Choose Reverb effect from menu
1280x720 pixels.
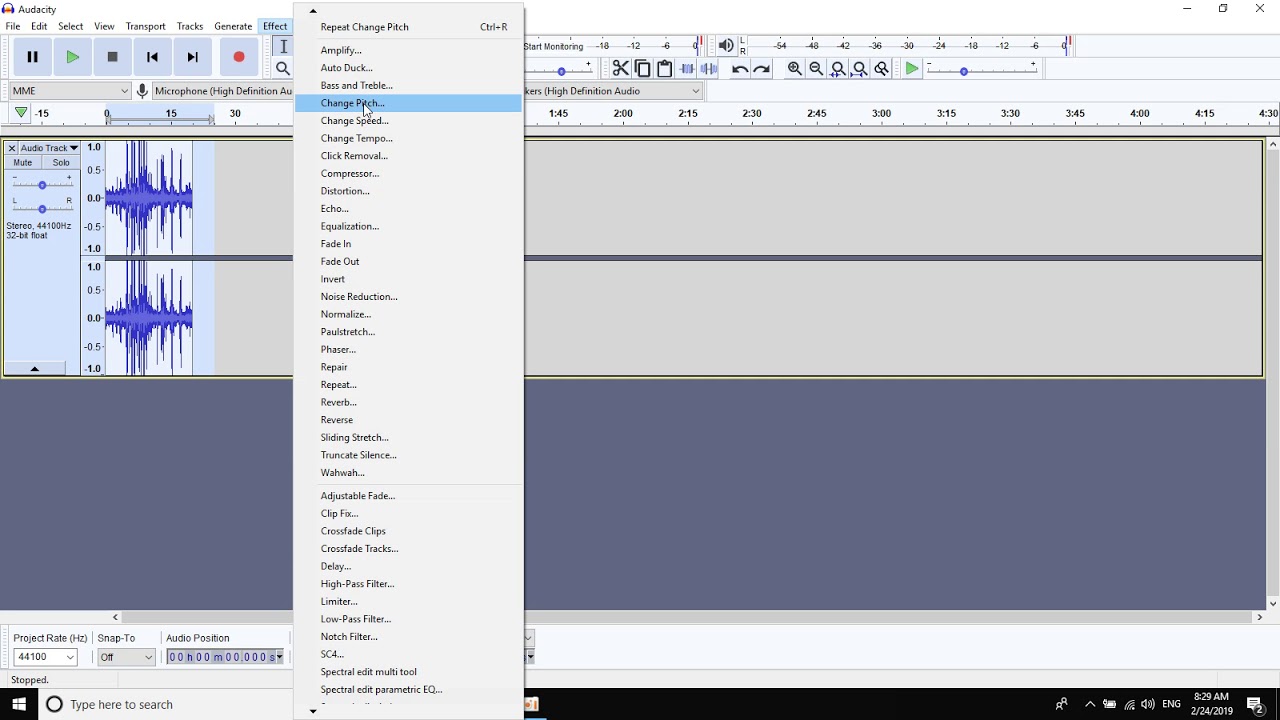[408, 402]
